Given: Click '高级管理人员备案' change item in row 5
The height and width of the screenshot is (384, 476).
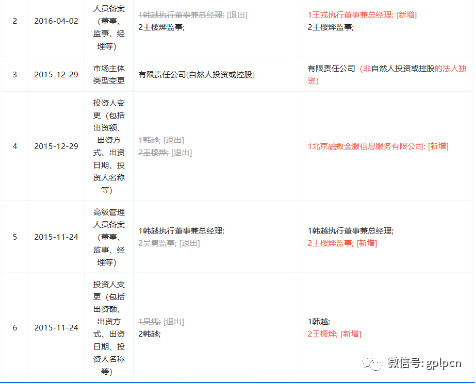Looking at the screenshot, I should pyautogui.click(x=109, y=237).
